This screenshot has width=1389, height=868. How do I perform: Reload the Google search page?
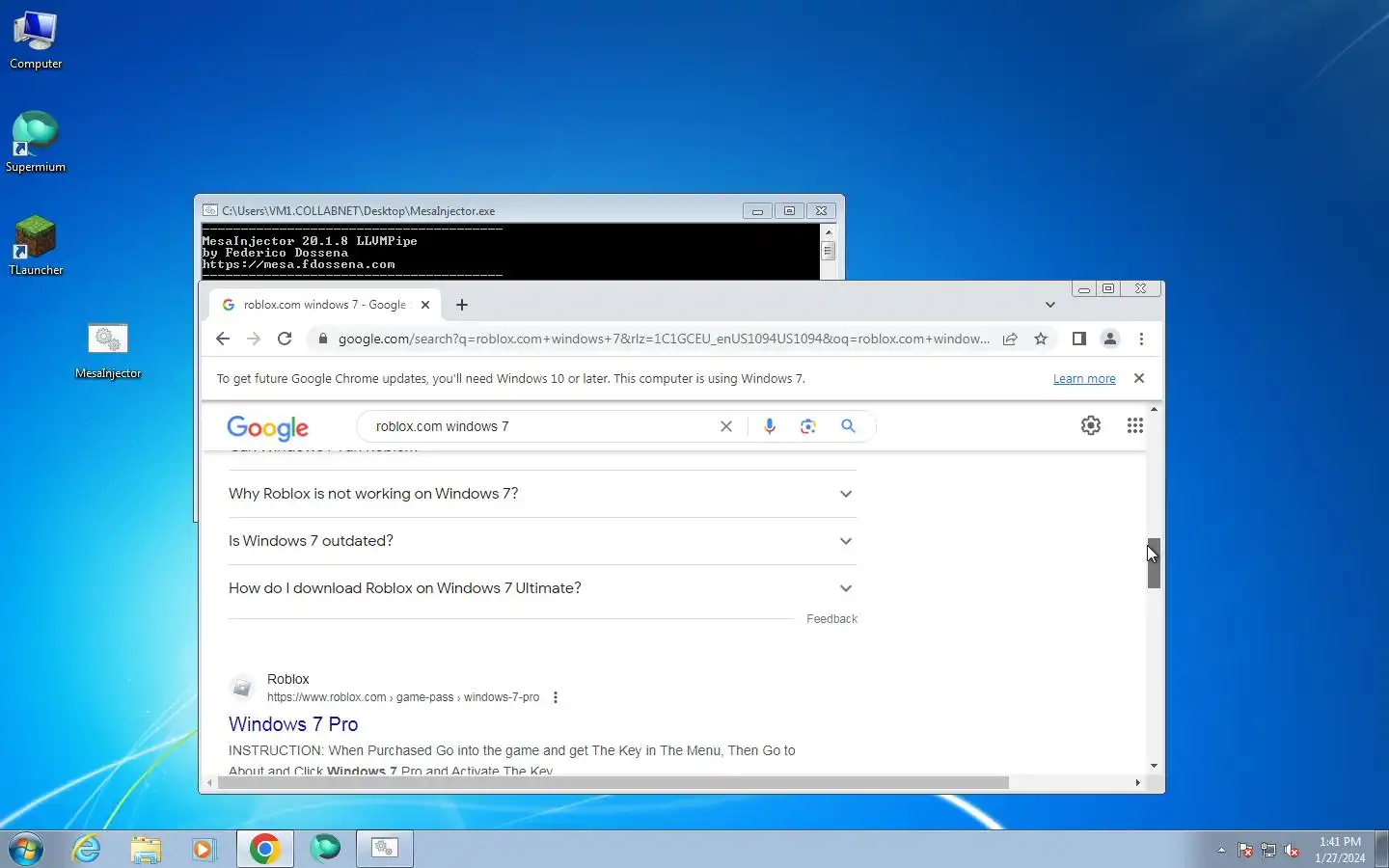285,339
